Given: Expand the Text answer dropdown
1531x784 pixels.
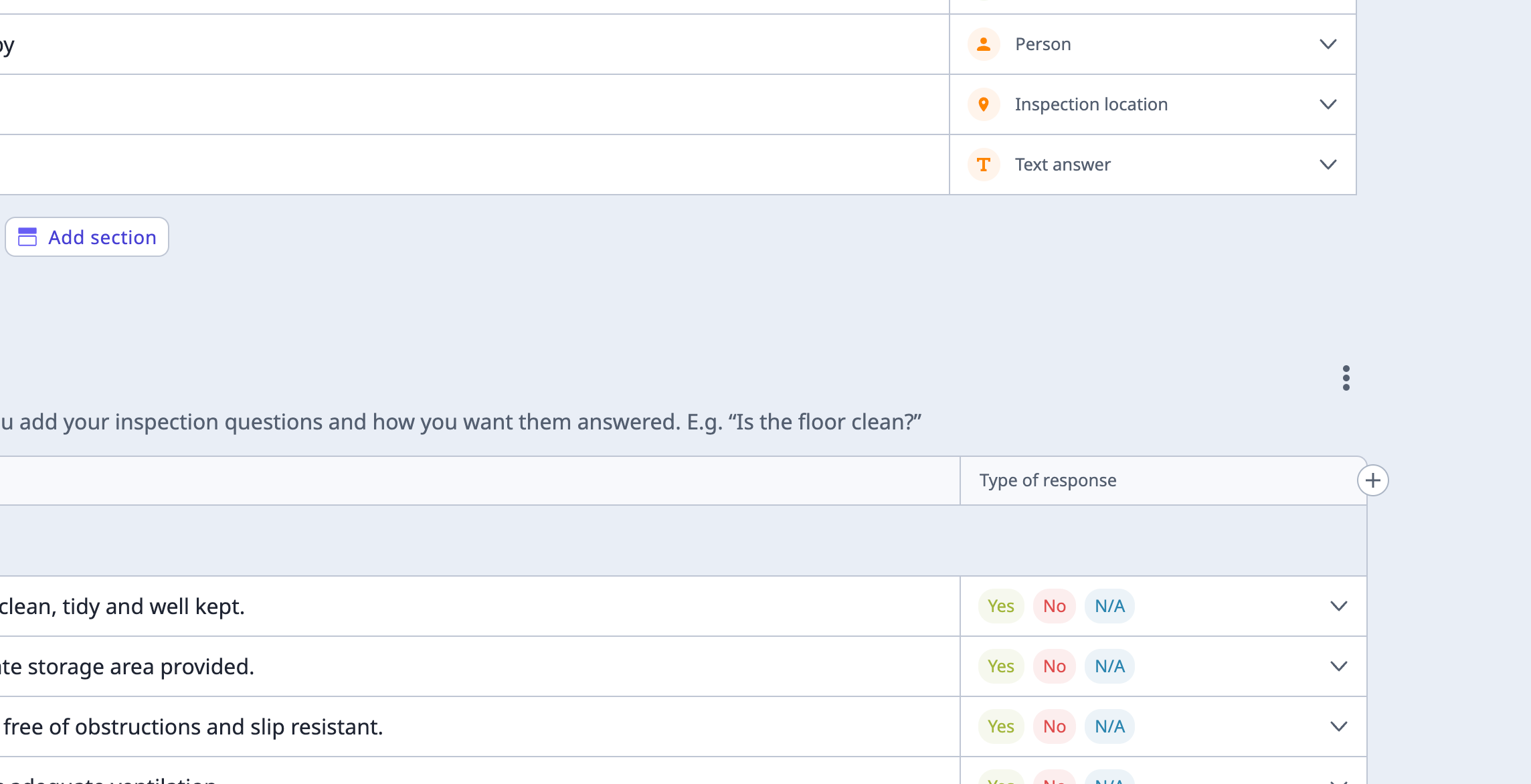Looking at the screenshot, I should 1328,165.
